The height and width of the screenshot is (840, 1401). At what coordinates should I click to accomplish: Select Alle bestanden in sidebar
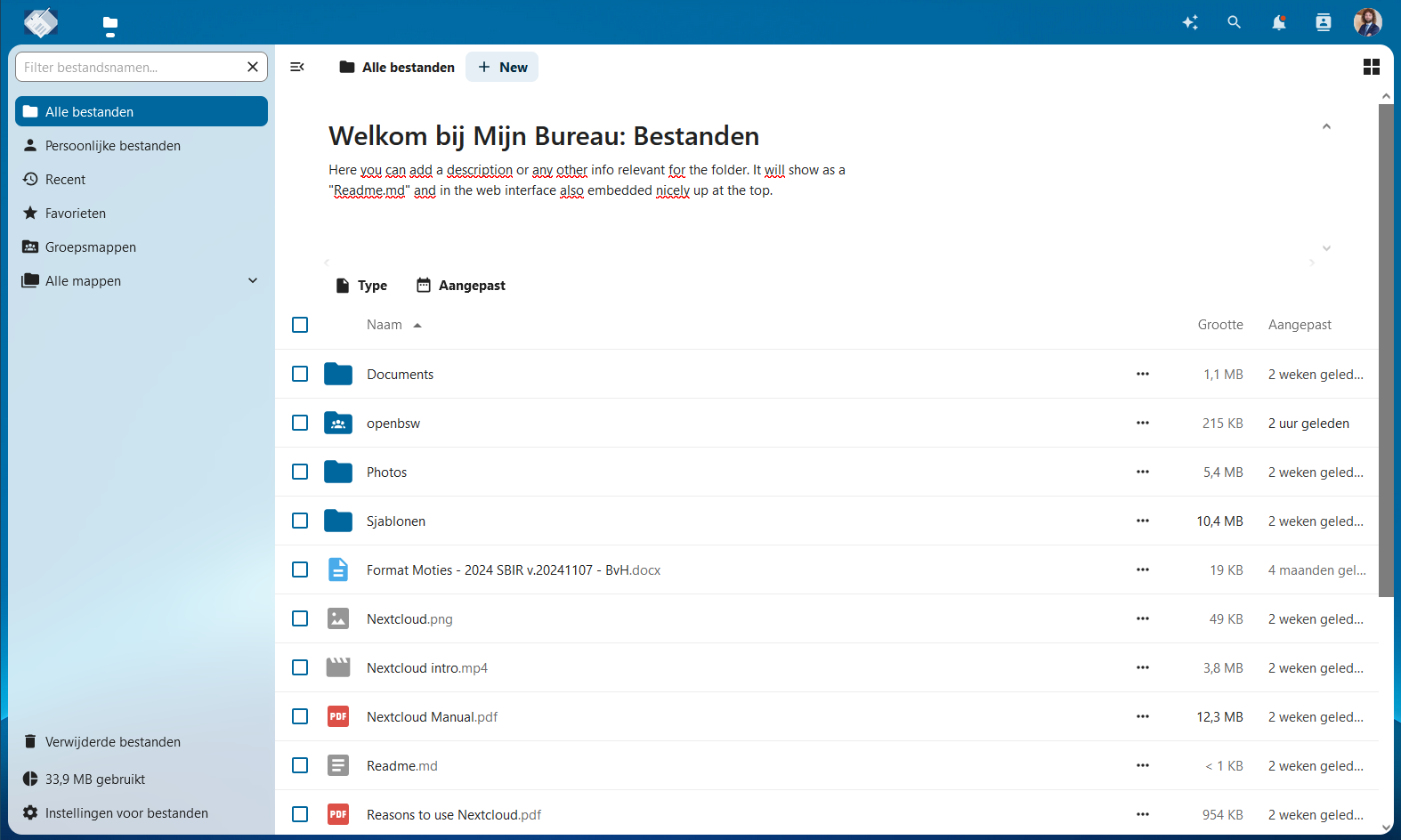pyautogui.click(x=142, y=111)
